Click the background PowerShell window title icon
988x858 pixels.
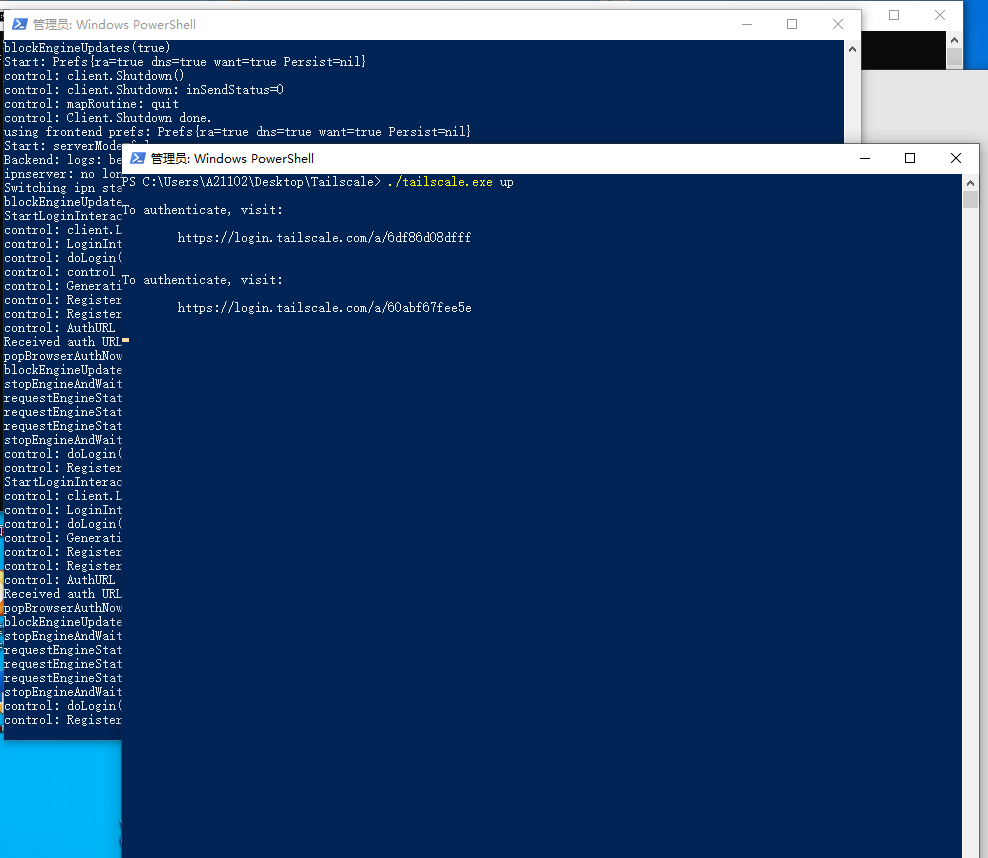20,24
